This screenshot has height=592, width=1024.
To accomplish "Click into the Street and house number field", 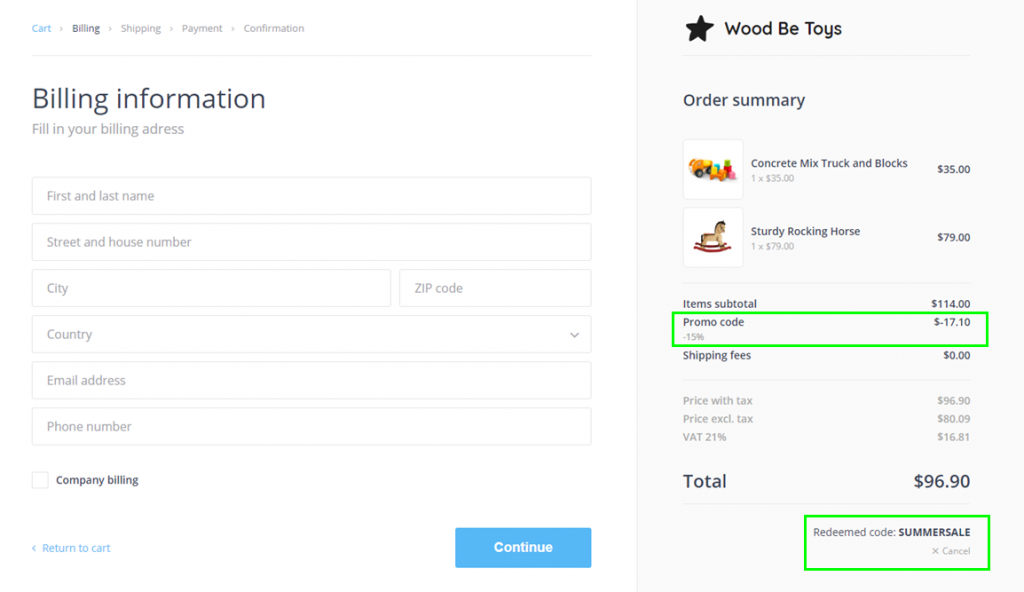I will pyautogui.click(x=312, y=242).
